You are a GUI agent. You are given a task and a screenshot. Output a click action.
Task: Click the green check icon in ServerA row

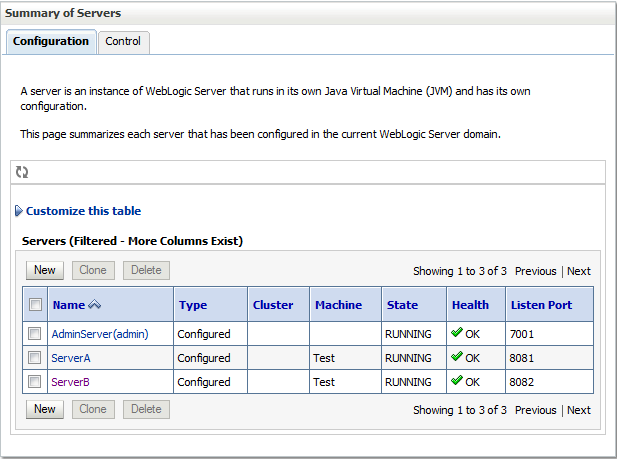(457, 357)
